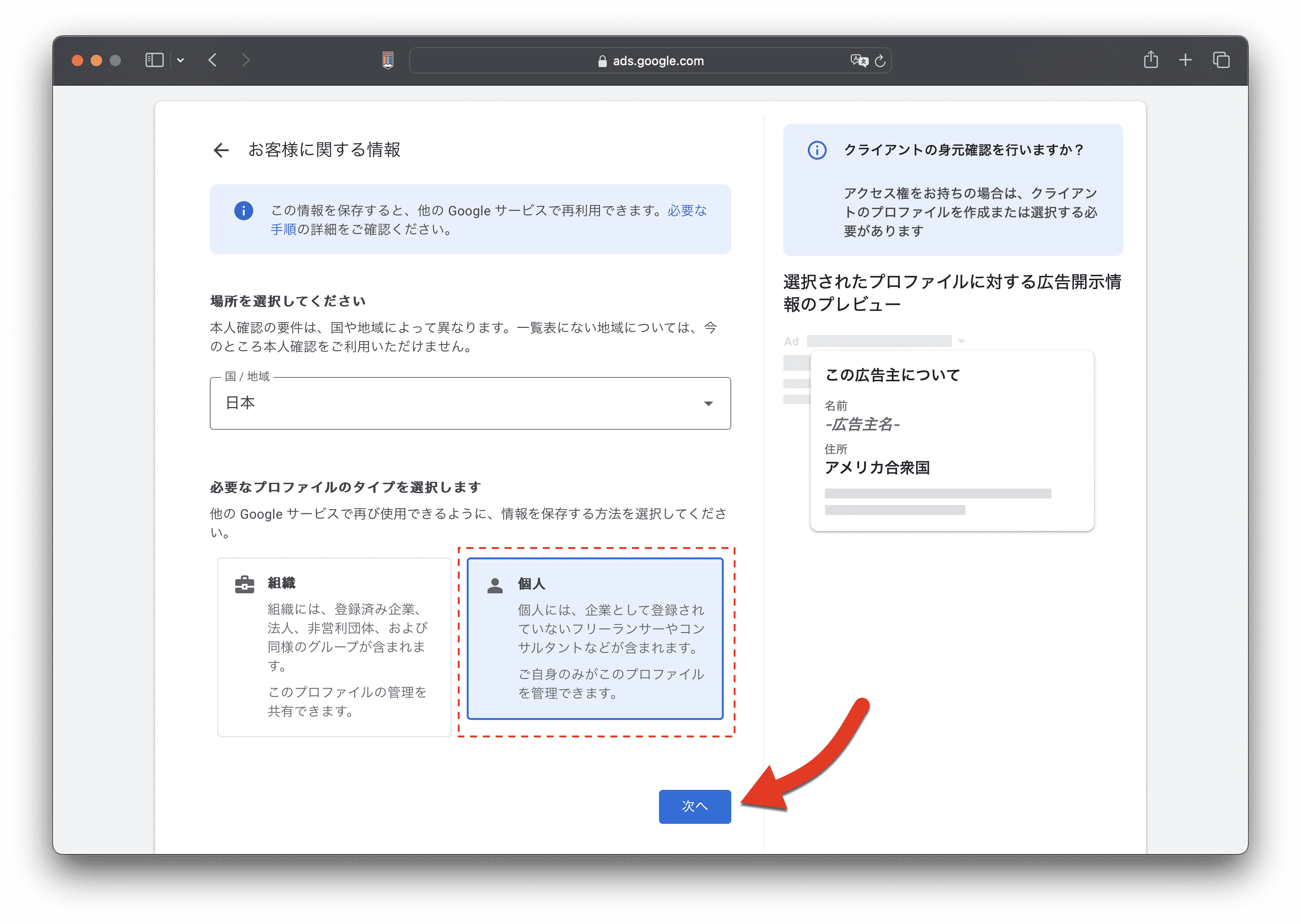The height and width of the screenshot is (924, 1301).
Task: Open a new tab with plus icon
Action: [x=1185, y=60]
